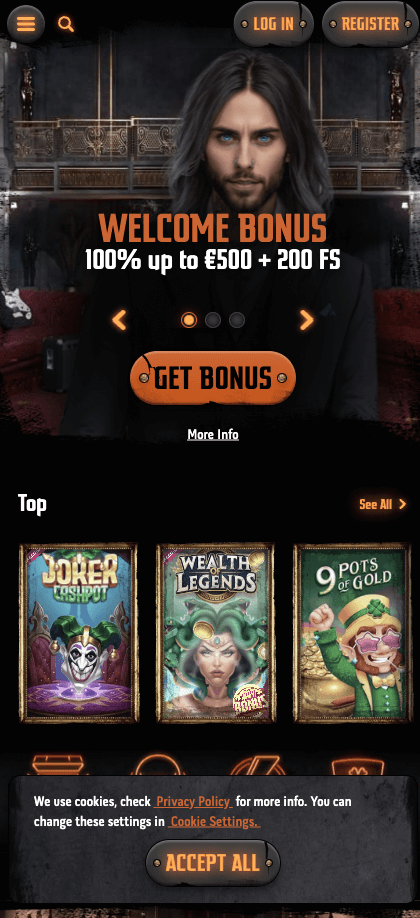Screen dimensions: 420x918
Task: Click the orange search magnifier icon
Action: click(66, 24)
